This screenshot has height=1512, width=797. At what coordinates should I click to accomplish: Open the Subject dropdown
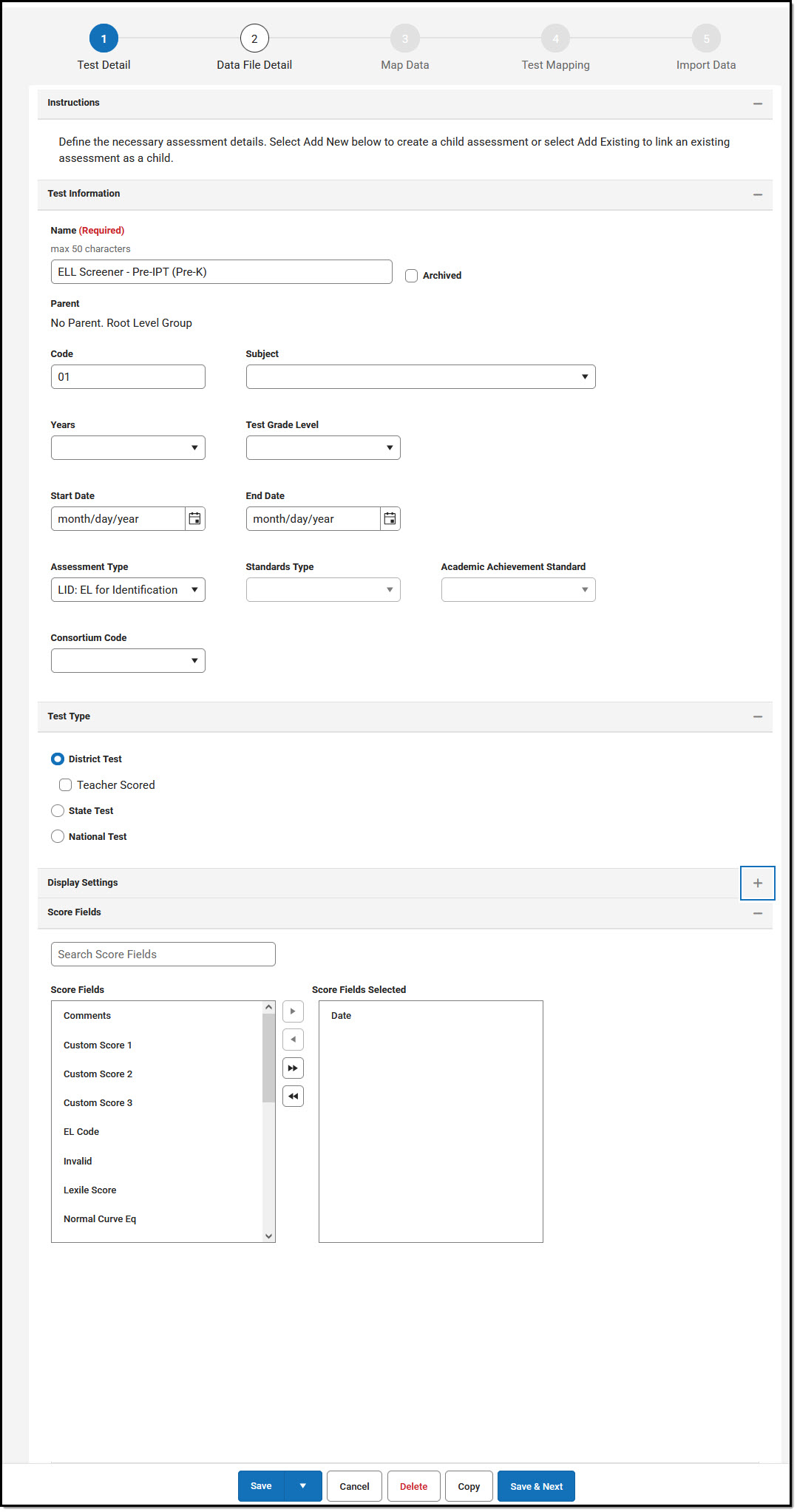[x=420, y=377]
